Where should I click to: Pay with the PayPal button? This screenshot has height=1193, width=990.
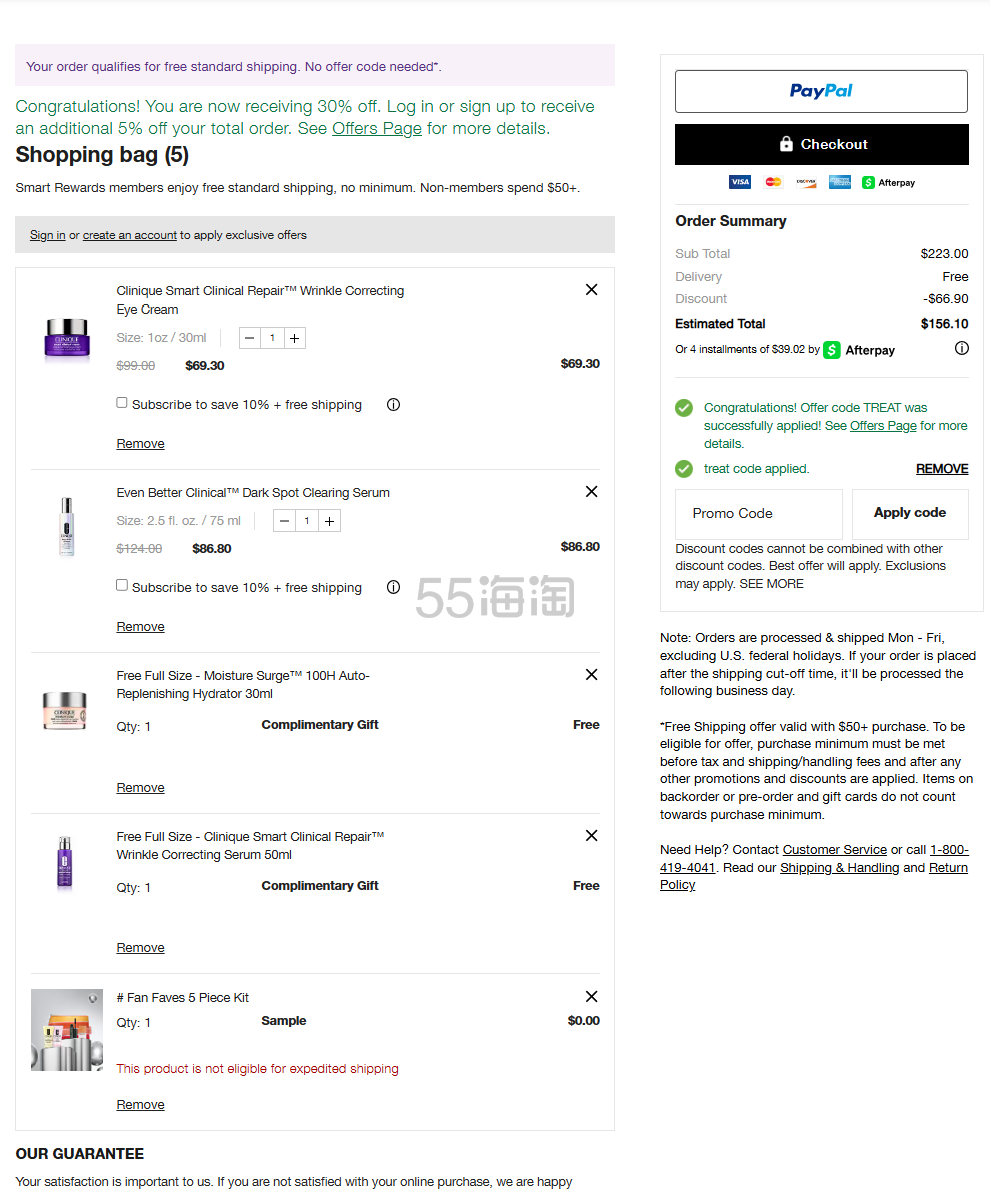click(822, 91)
